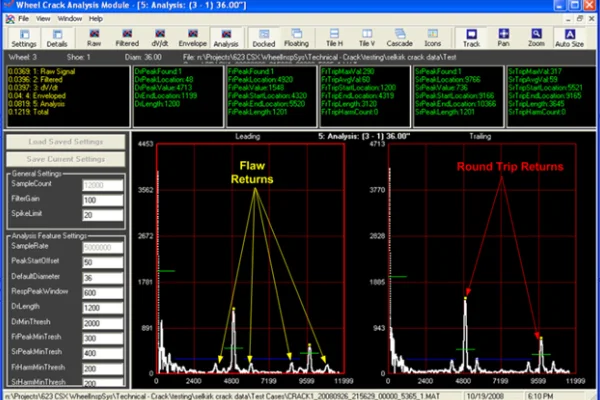This screenshot has height=400, width=600.
Task: Open the File menu
Action: [x=23, y=18]
